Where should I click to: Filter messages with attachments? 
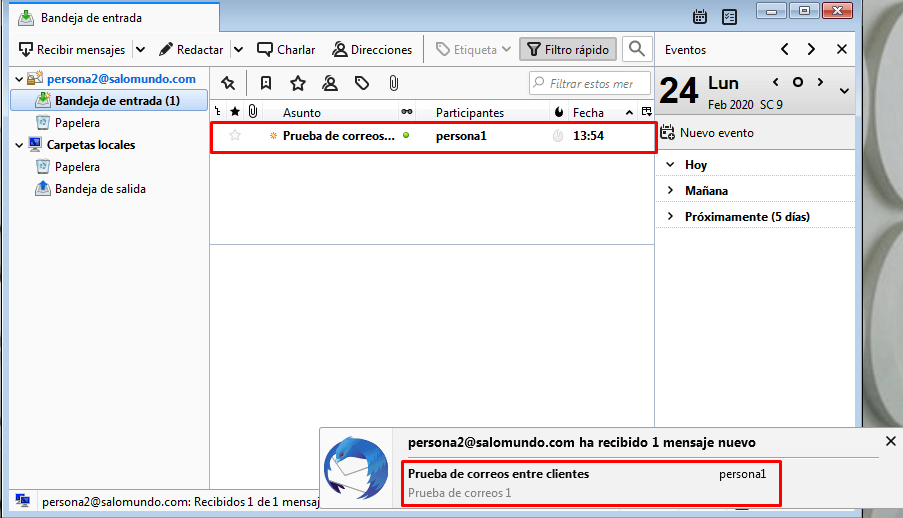click(394, 83)
